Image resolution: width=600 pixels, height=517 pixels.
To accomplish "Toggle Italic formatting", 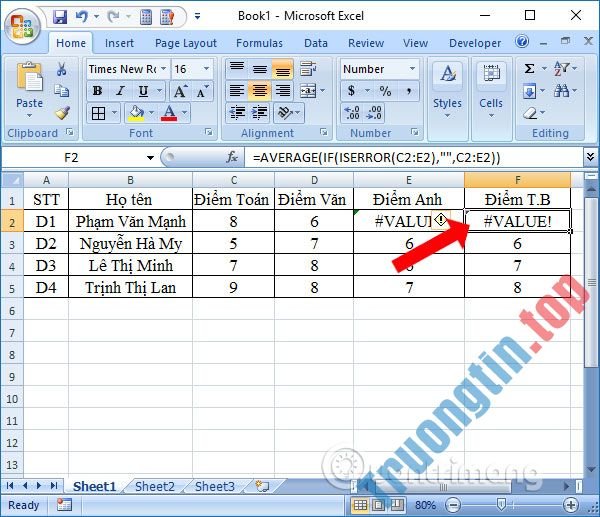I will 120,91.
